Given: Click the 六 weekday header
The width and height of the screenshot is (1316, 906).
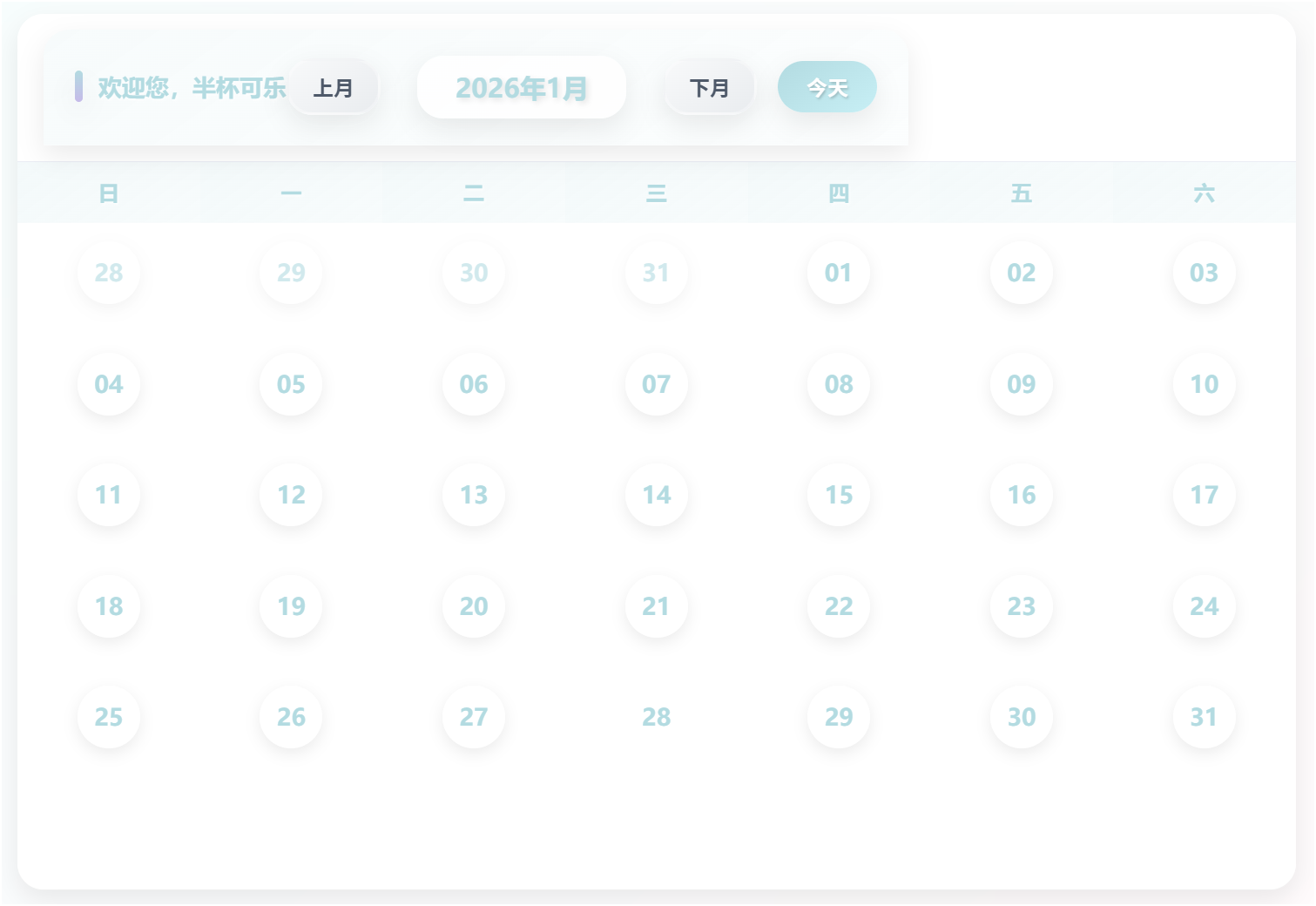Looking at the screenshot, I should pos(1204,193).
